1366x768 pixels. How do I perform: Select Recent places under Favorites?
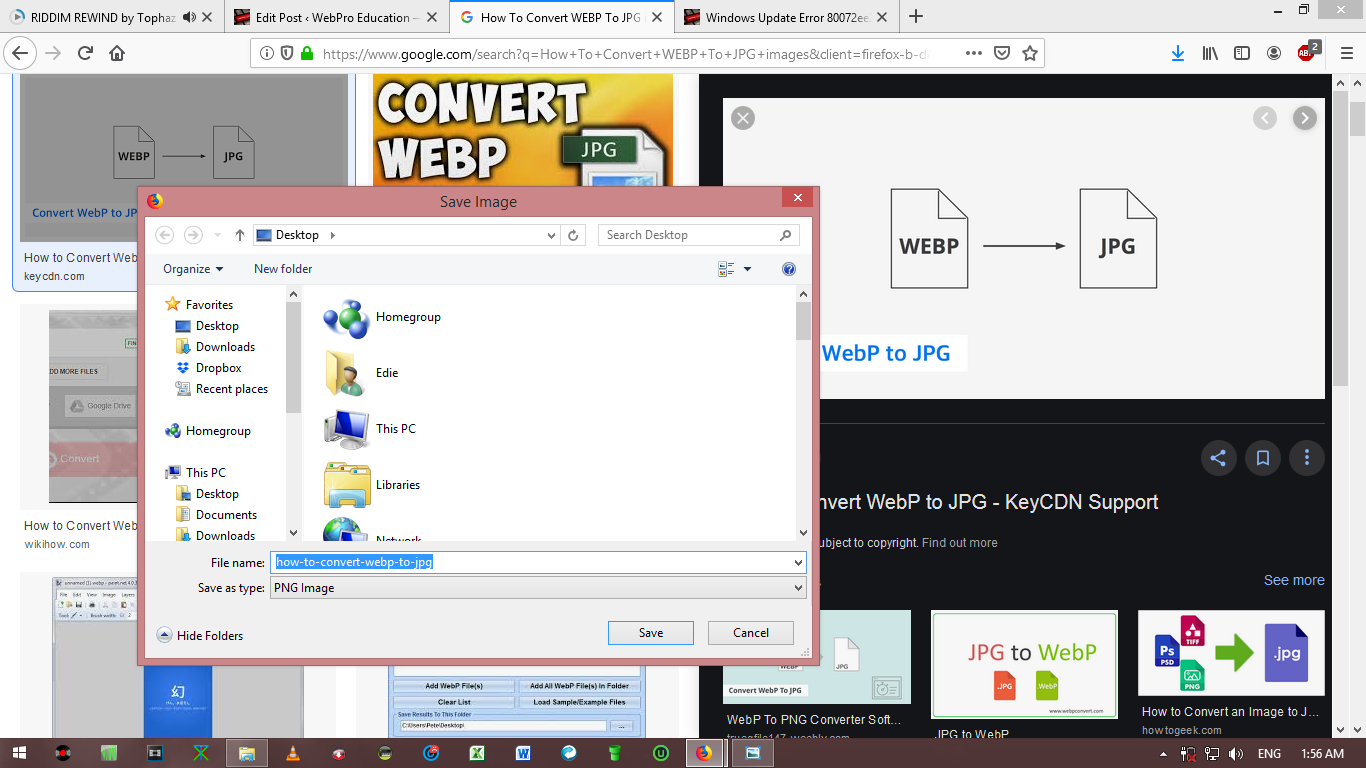click(x=232, y=389)
